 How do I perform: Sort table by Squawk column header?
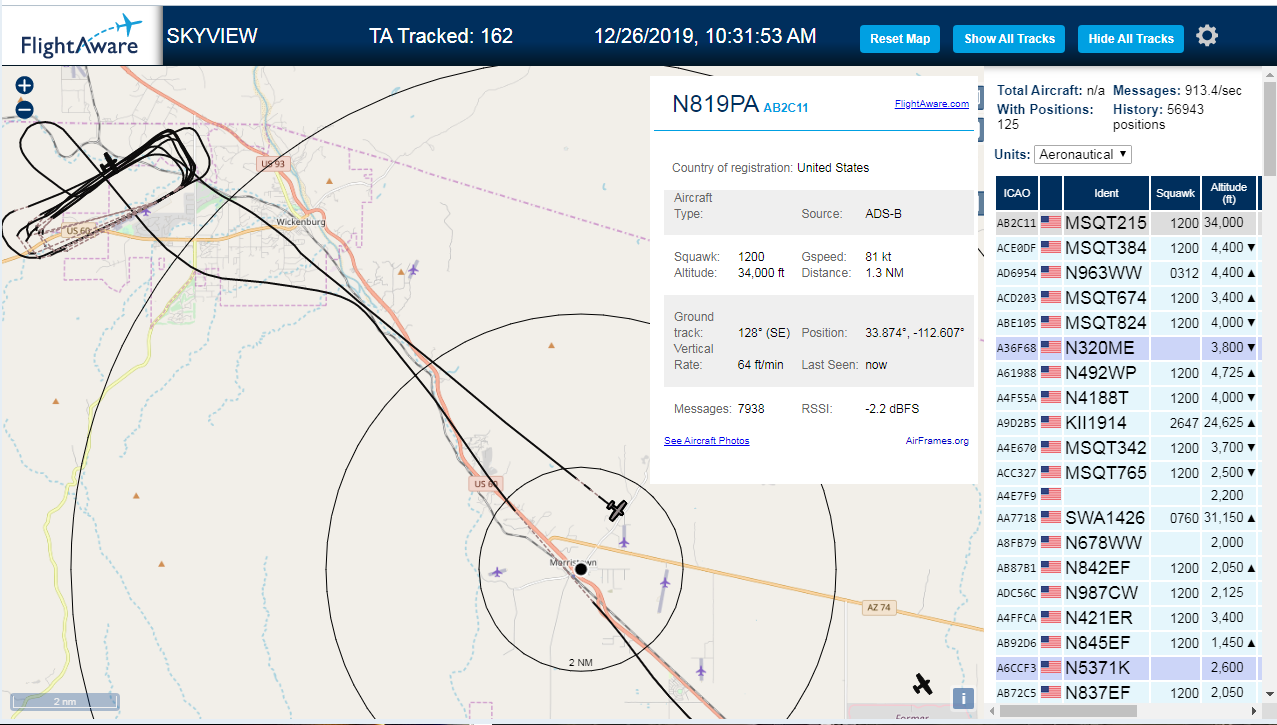[1175, 193]
